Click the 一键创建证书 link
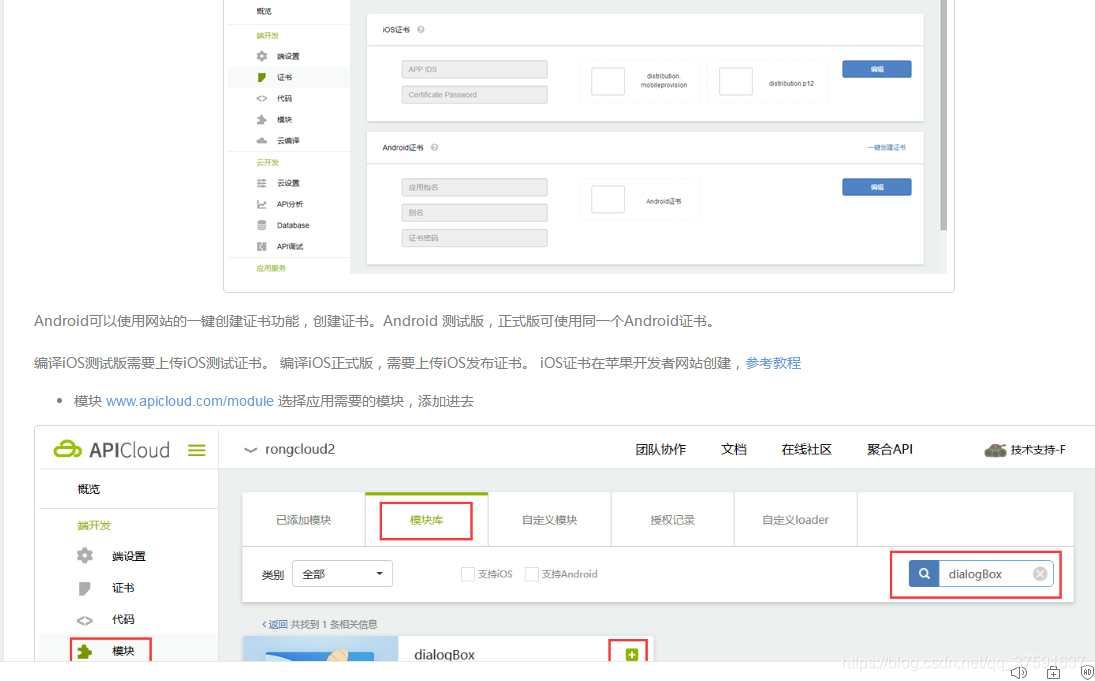1095x681 pixels. [886, 147]
